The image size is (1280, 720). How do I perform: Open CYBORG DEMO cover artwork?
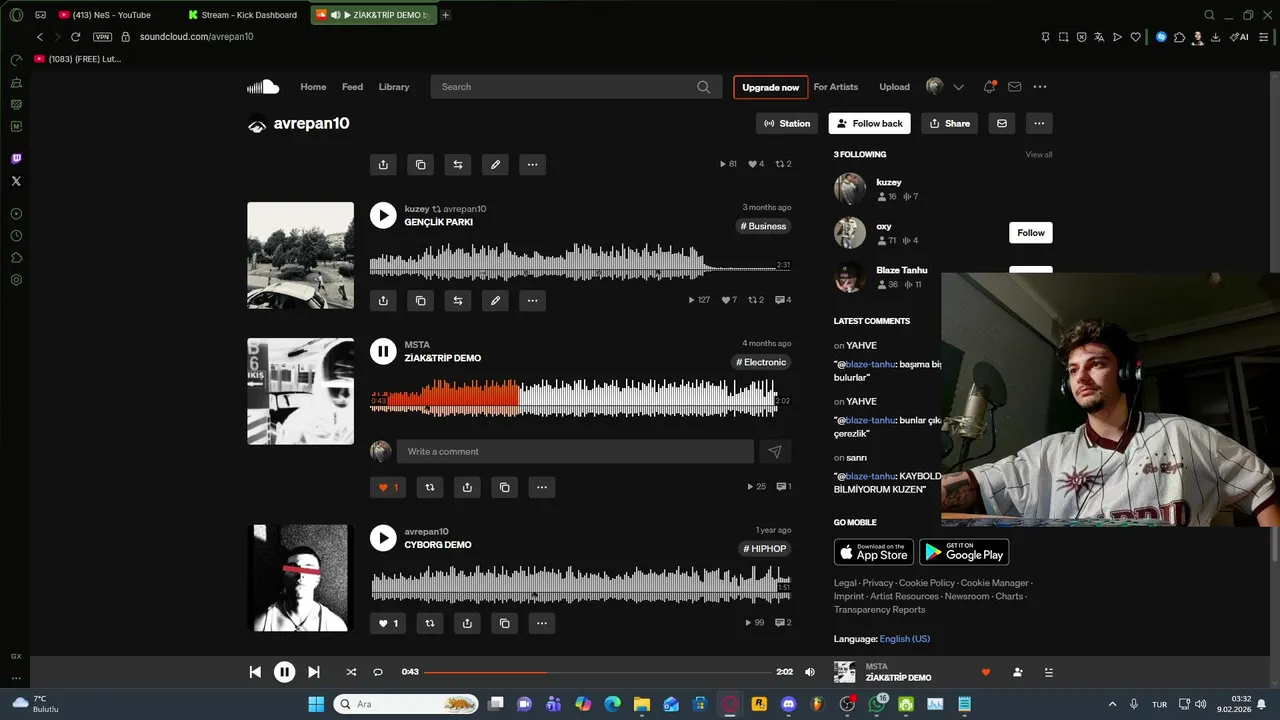[x=300, y=578]
